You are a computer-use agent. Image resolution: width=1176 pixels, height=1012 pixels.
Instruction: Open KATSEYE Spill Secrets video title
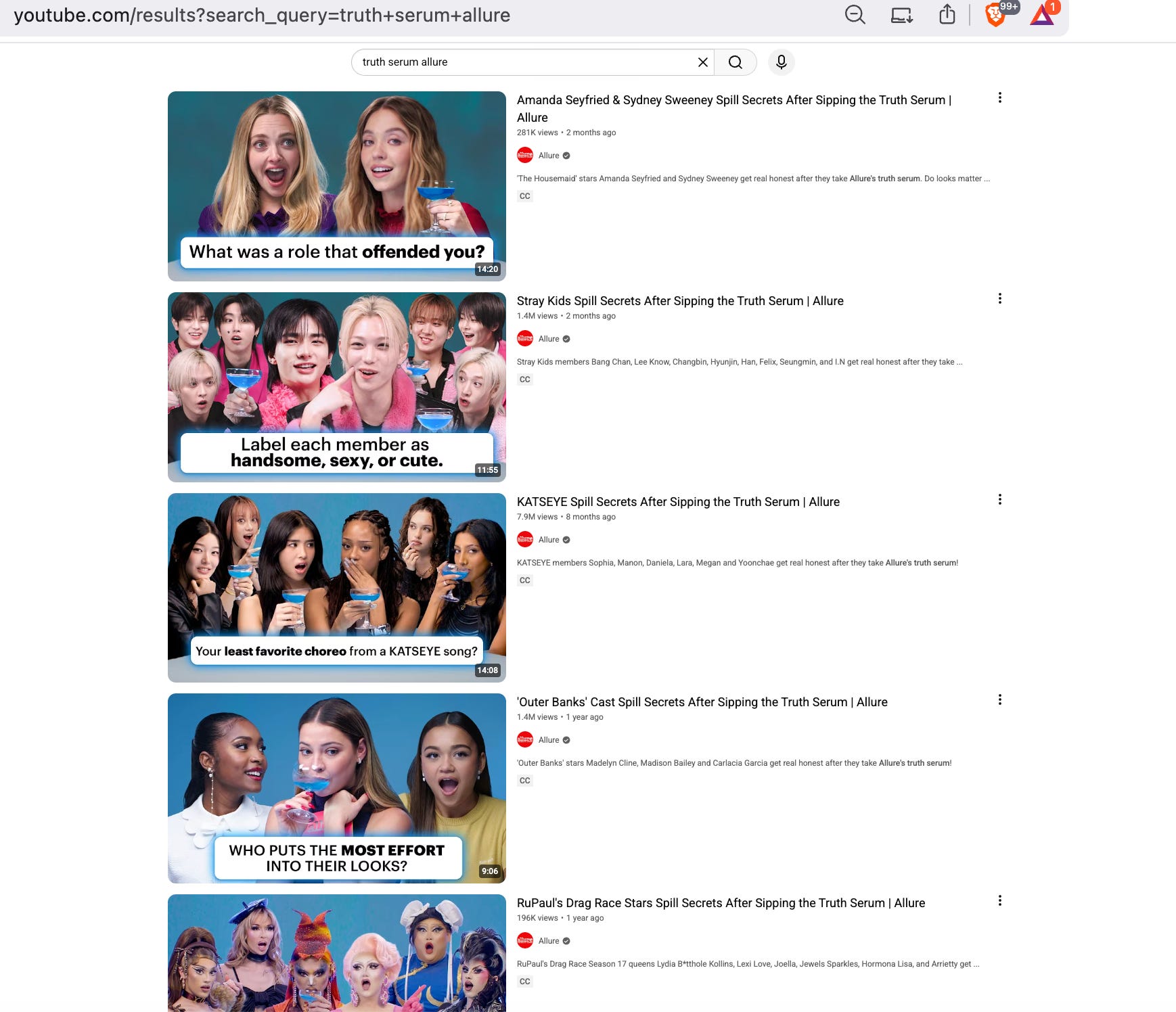[678, 502]
